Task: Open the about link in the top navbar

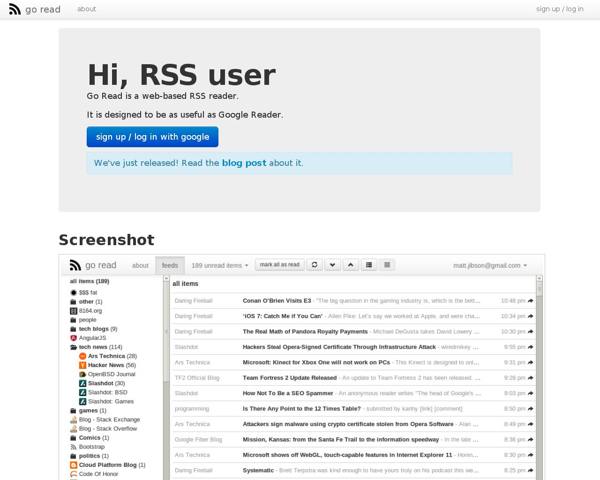Action: (x=87, y=9)
